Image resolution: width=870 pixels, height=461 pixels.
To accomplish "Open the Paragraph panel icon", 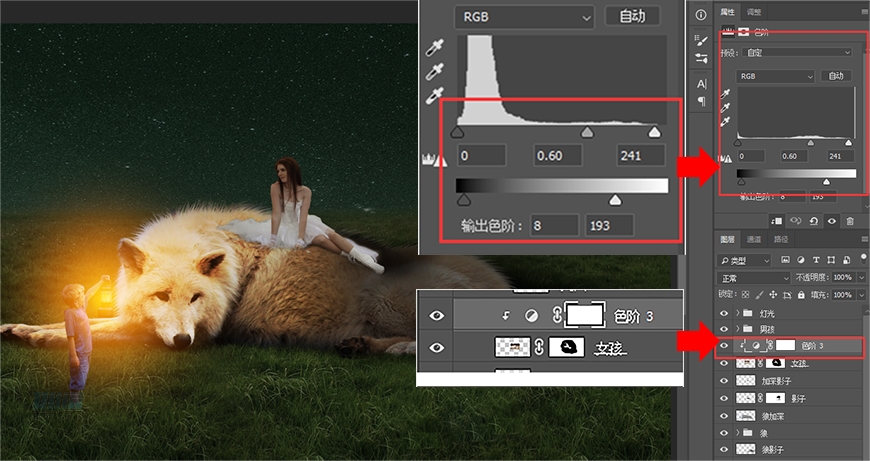I will coord(701,101).
